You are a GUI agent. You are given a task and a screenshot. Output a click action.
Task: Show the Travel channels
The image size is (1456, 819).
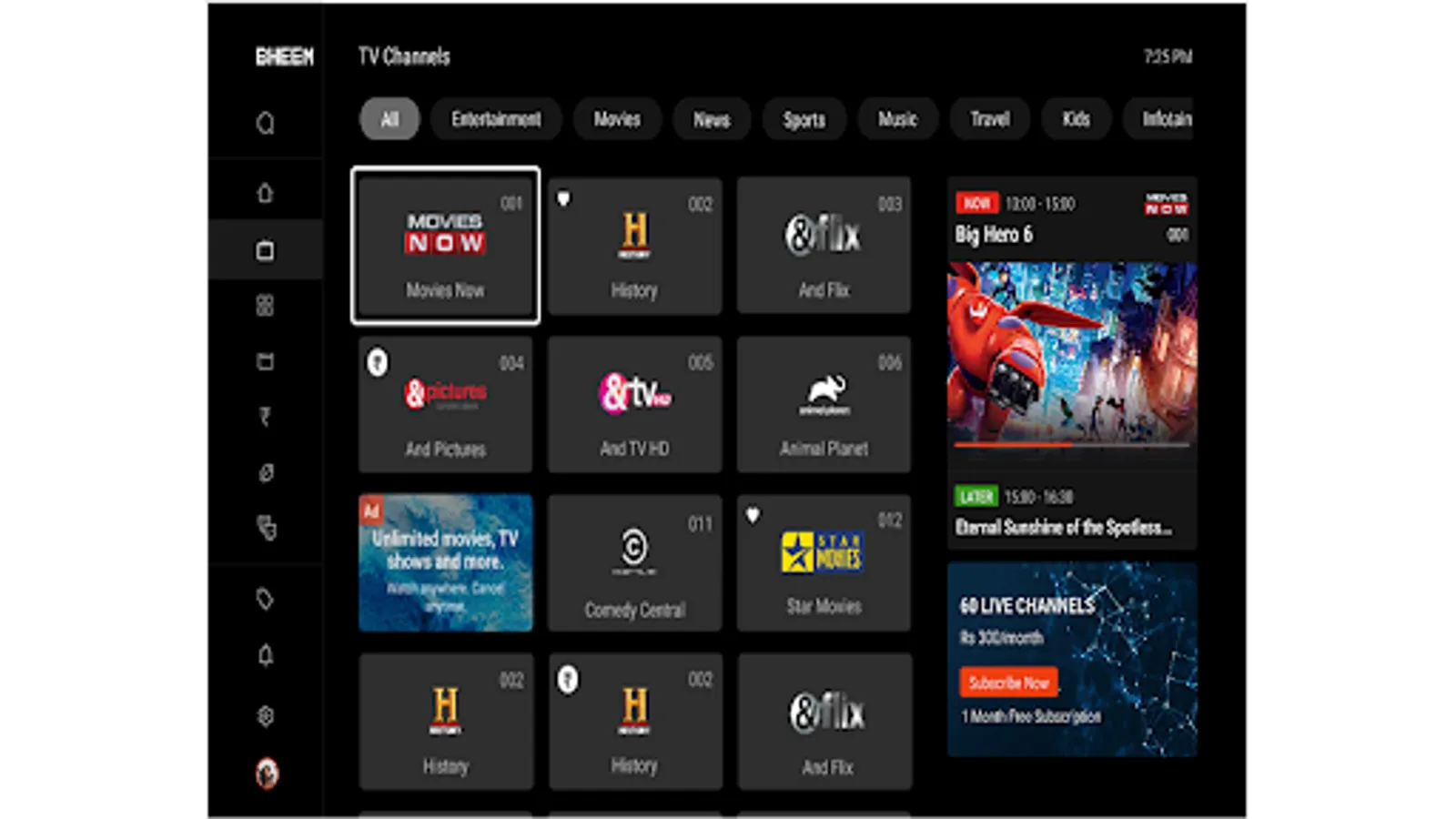coord(990,119)
